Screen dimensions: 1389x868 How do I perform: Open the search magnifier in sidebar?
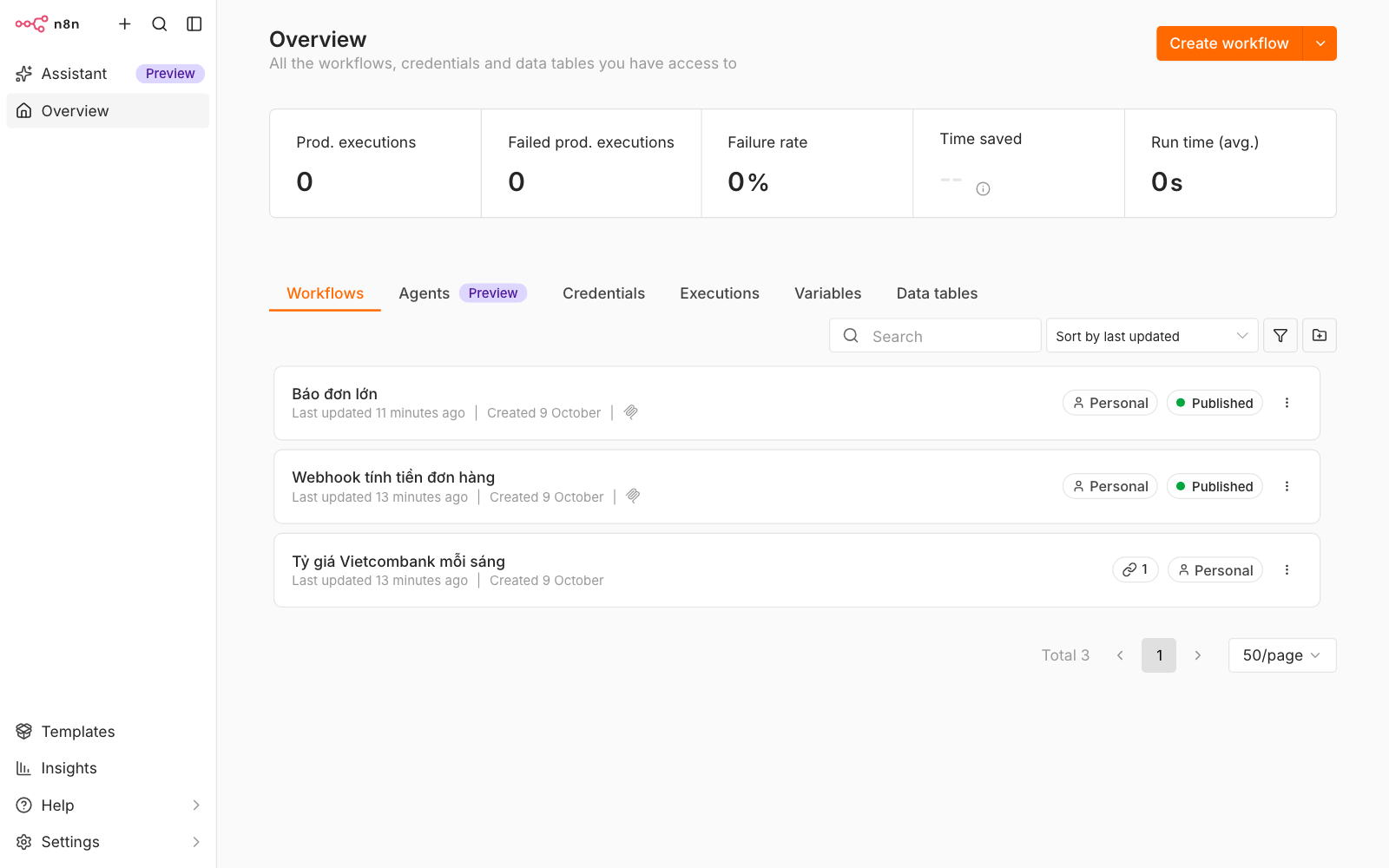point(160,24)
